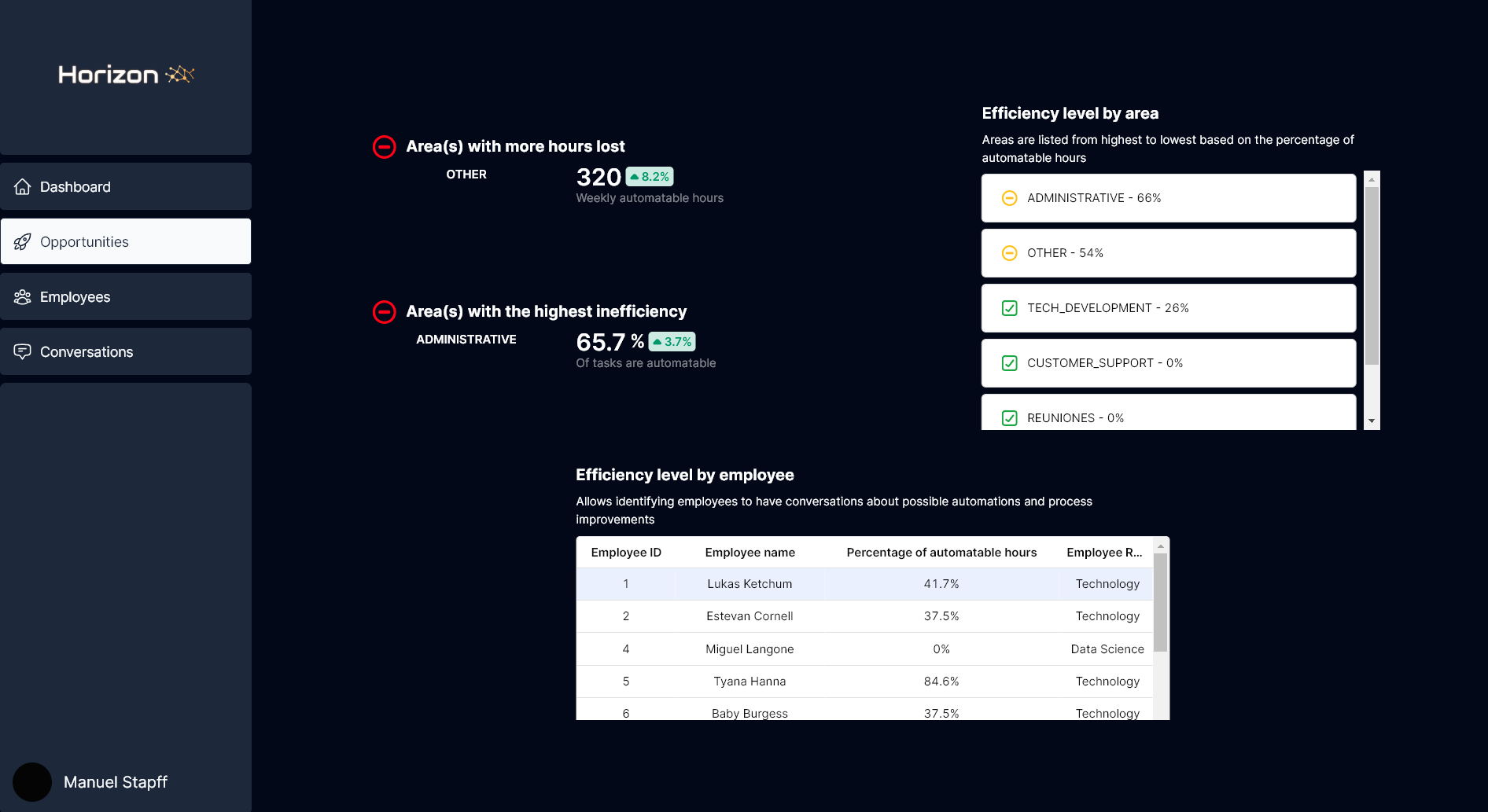Viewport: 1488px width, 812px height.
Task: Click the CUSTOMER_SUPPORT green check icon
Action: 1010,363
